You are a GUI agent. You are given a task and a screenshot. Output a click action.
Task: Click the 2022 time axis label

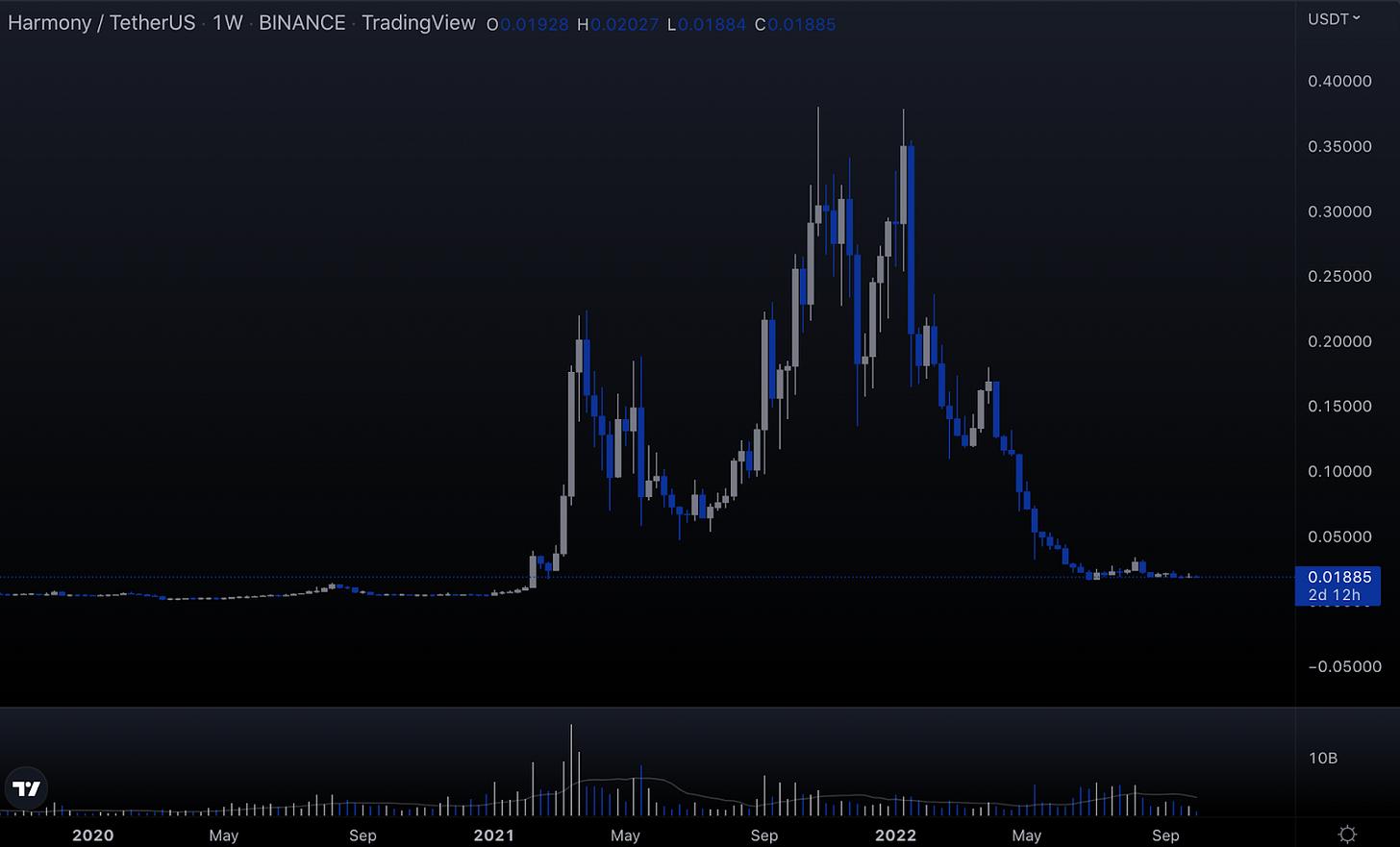coord(896,835)
